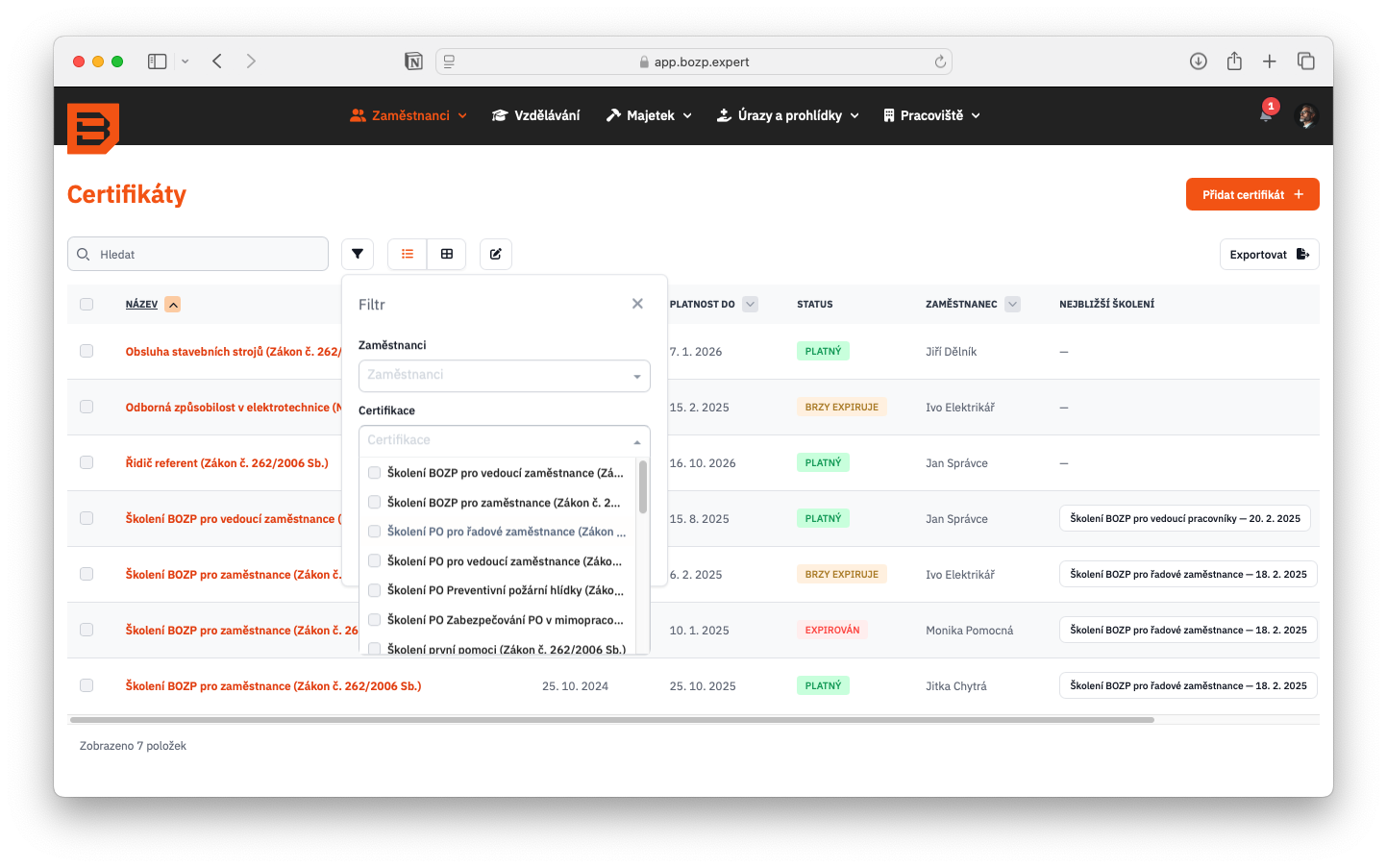The width and height of the screenshot is (1387, 868).
Task: Go forward in Safari
Action: point(251,62)
